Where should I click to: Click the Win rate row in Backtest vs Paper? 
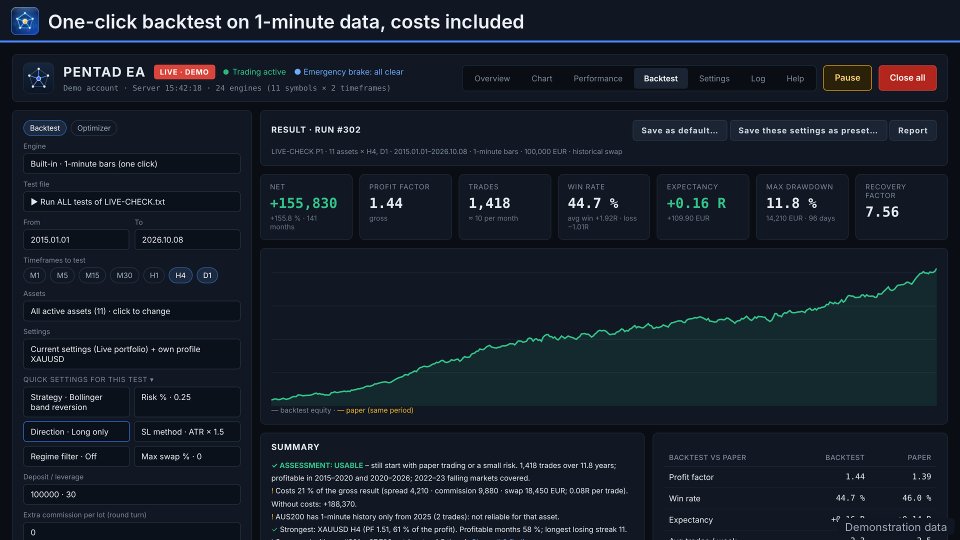coord(800,498)
